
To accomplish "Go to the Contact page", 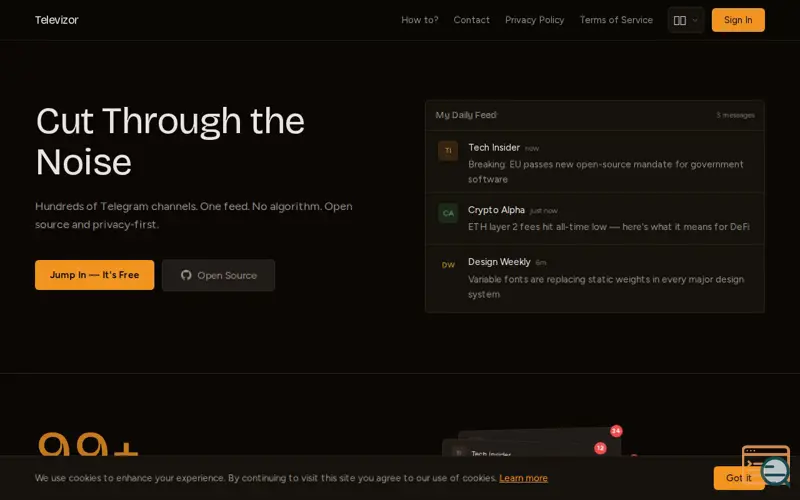I will 471,20.
